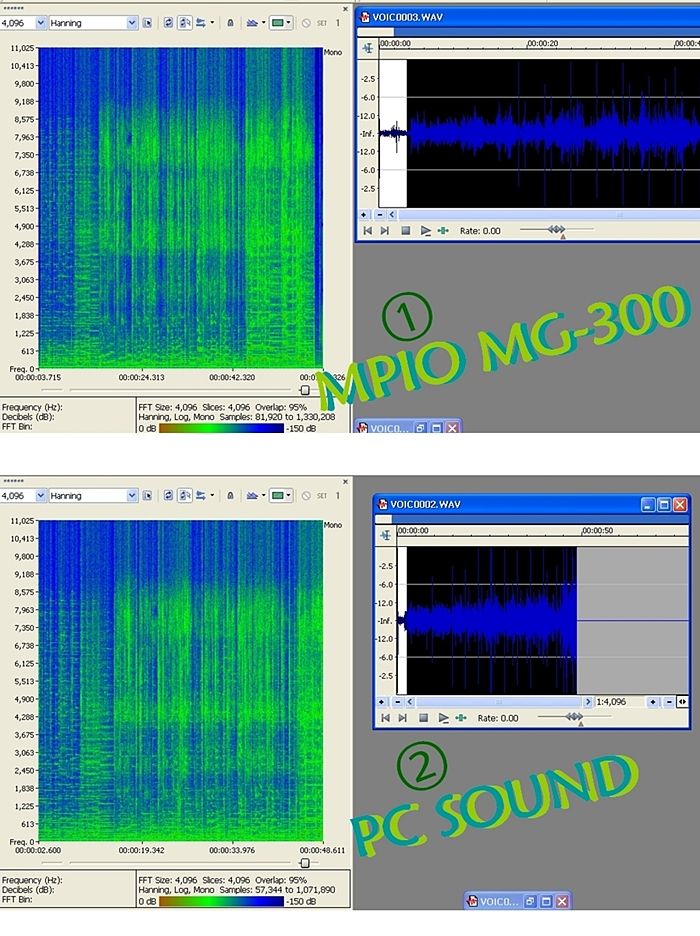Click level zoom out minus in VOIC0002.WAV window
Image resolution: width=700 pixels, height=936 pixels.
tap(669, 702)
